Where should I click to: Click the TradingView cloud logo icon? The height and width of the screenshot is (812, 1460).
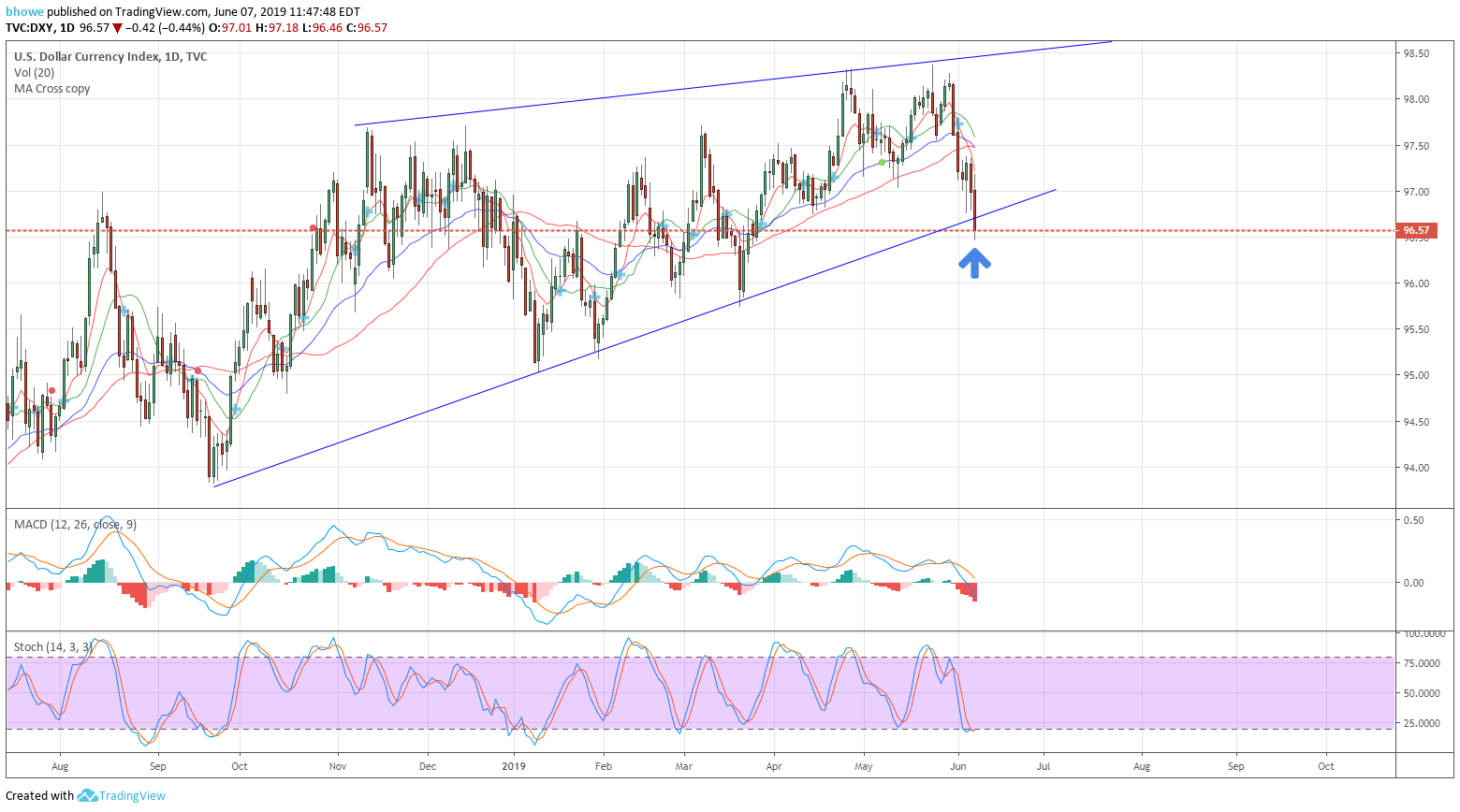pyautogui.click(x=87, y=795)
